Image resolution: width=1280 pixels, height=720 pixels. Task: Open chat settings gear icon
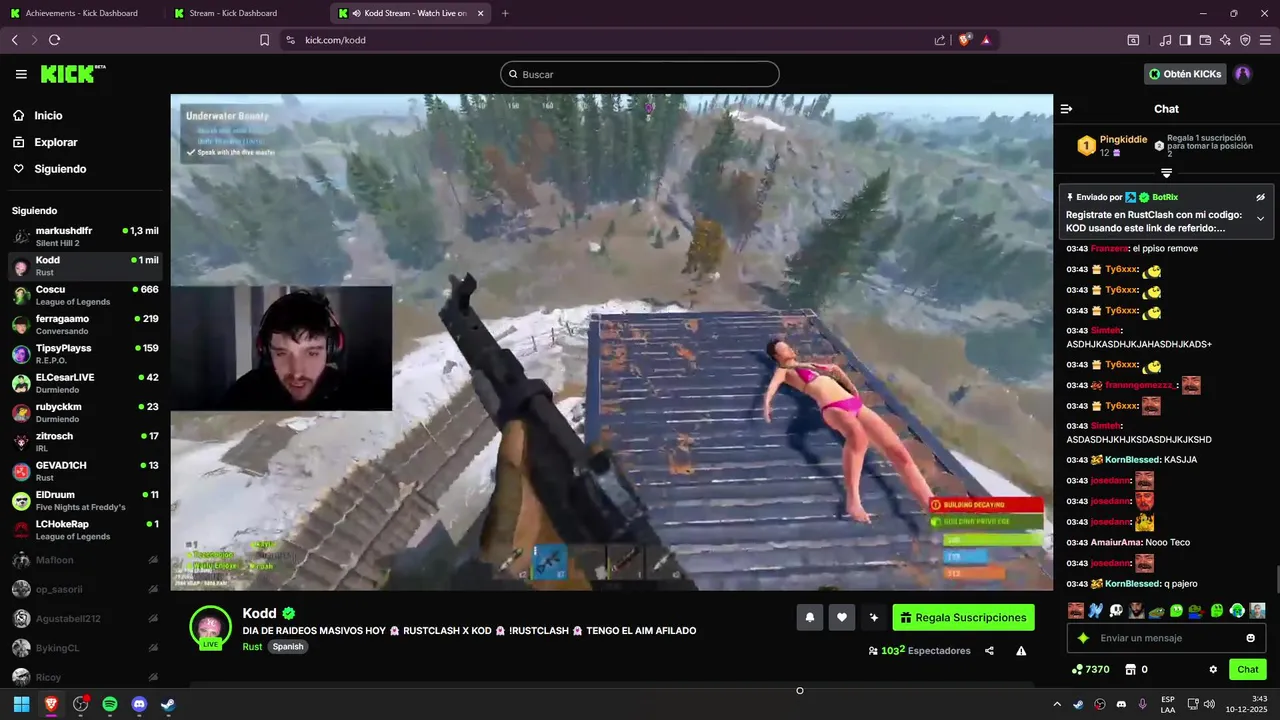[x=1213, y=669]
